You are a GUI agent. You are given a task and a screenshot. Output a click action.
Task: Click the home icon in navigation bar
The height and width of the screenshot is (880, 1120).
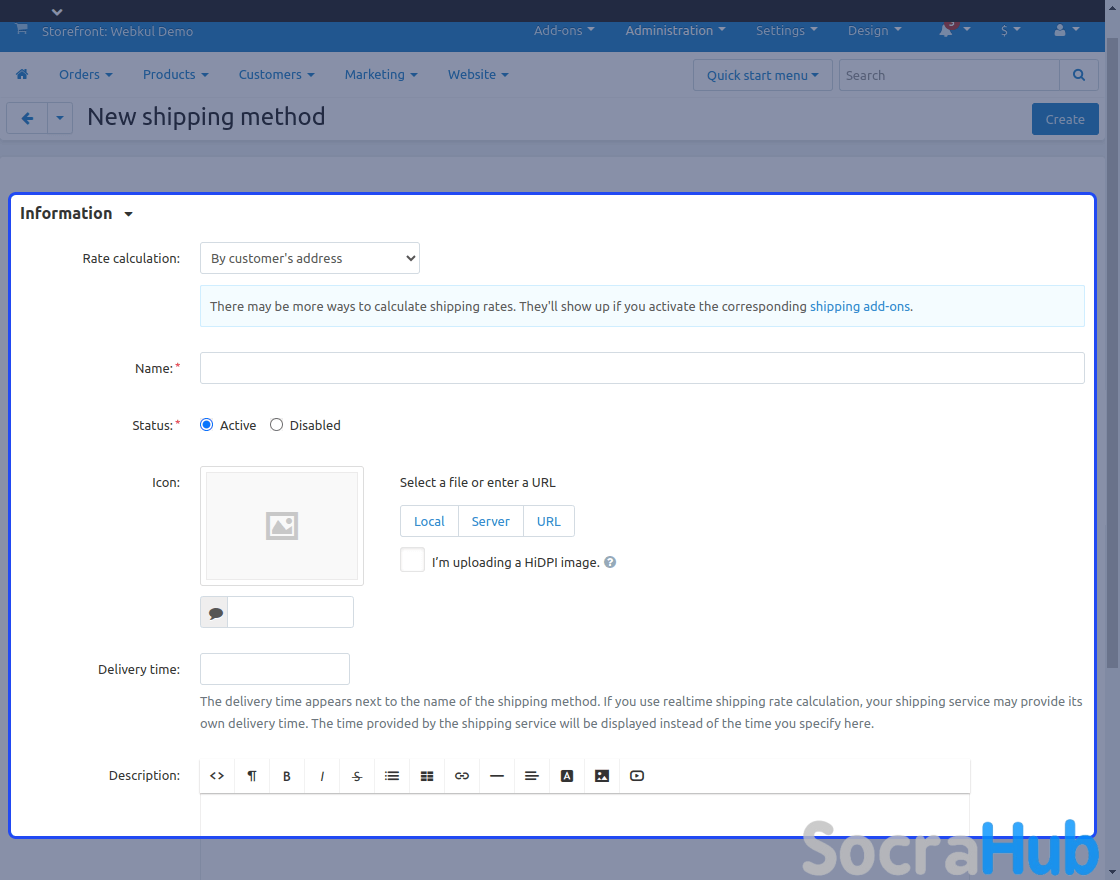click(x=22, y=75)
